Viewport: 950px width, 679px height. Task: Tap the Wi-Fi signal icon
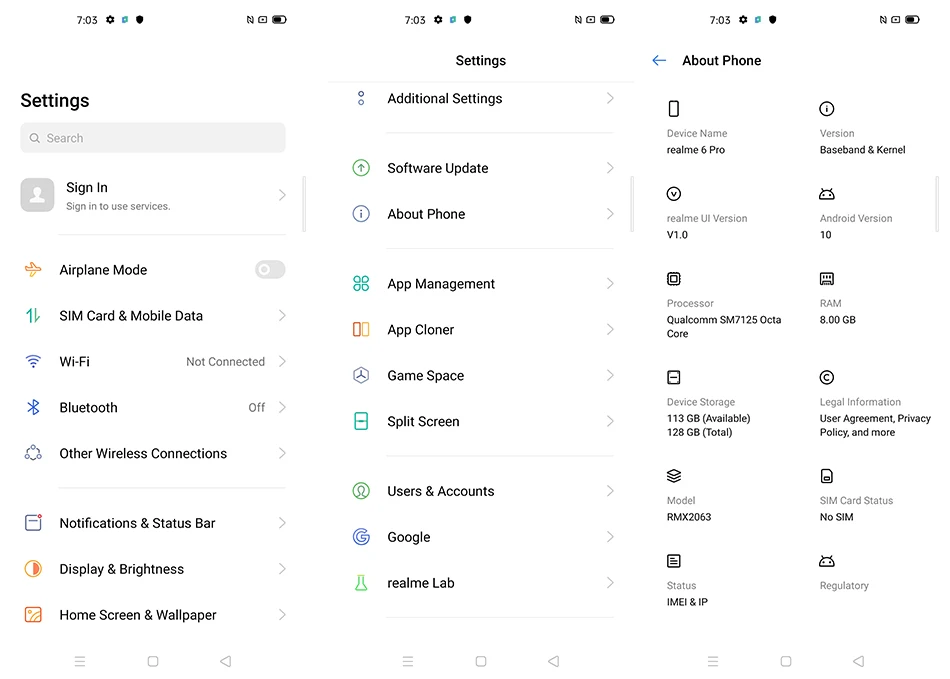coord(33,362)
